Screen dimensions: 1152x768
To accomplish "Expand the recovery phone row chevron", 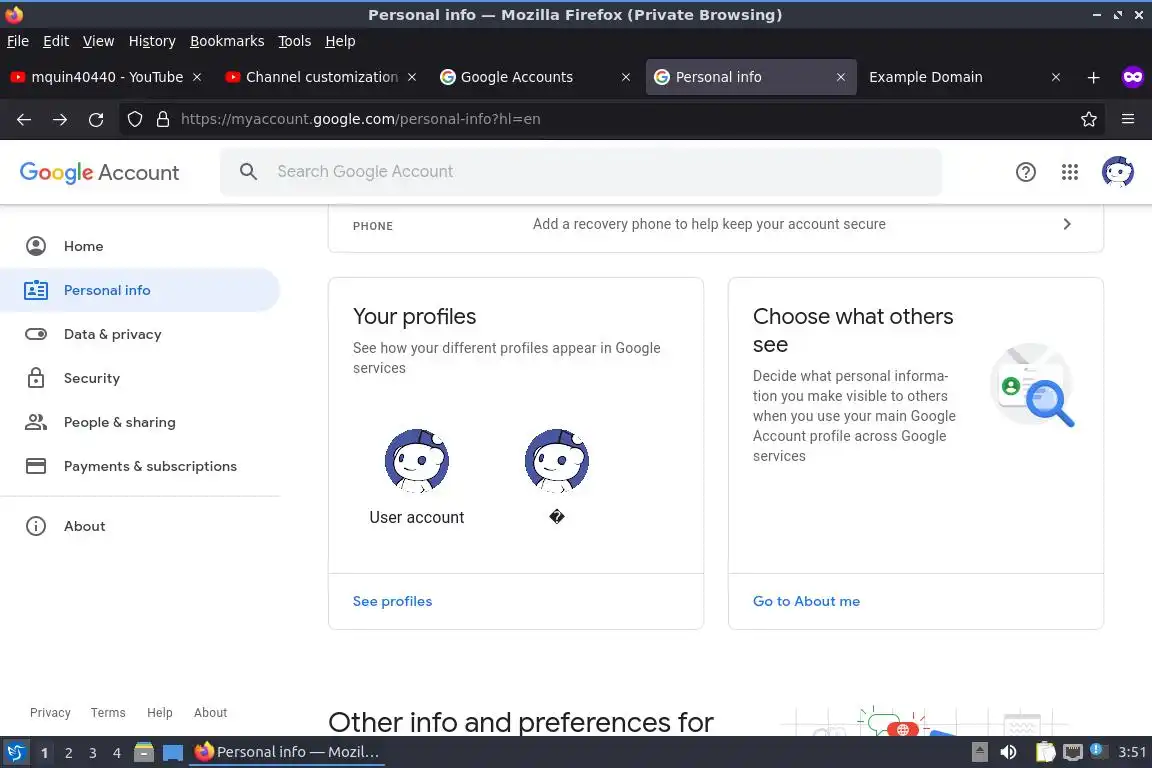I will 1067,224.
